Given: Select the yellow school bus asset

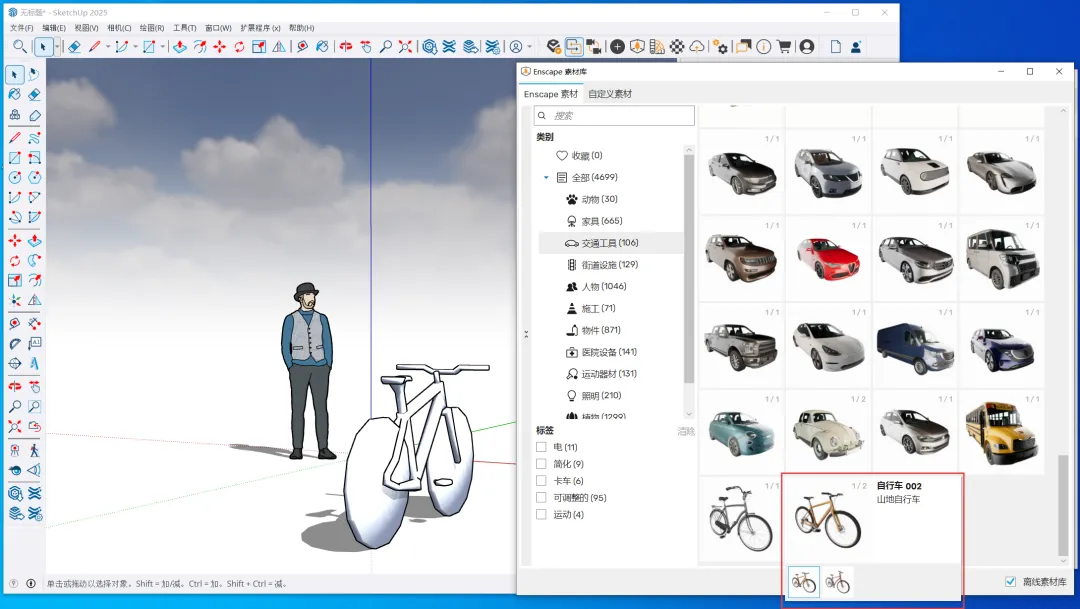Looking at the screenshot, I should point(1001,432).
